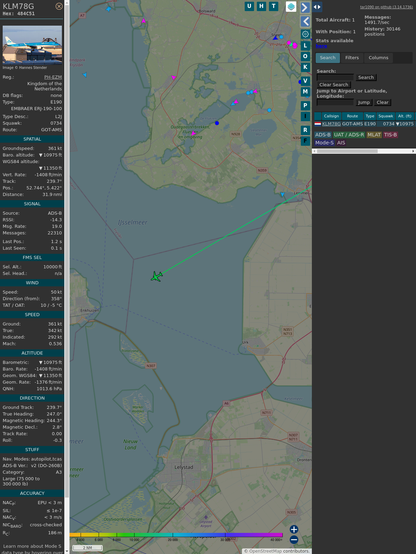This screenshot has width=416, height=554.
Task: Click the T map toggle button
Action: click(274, 6)
